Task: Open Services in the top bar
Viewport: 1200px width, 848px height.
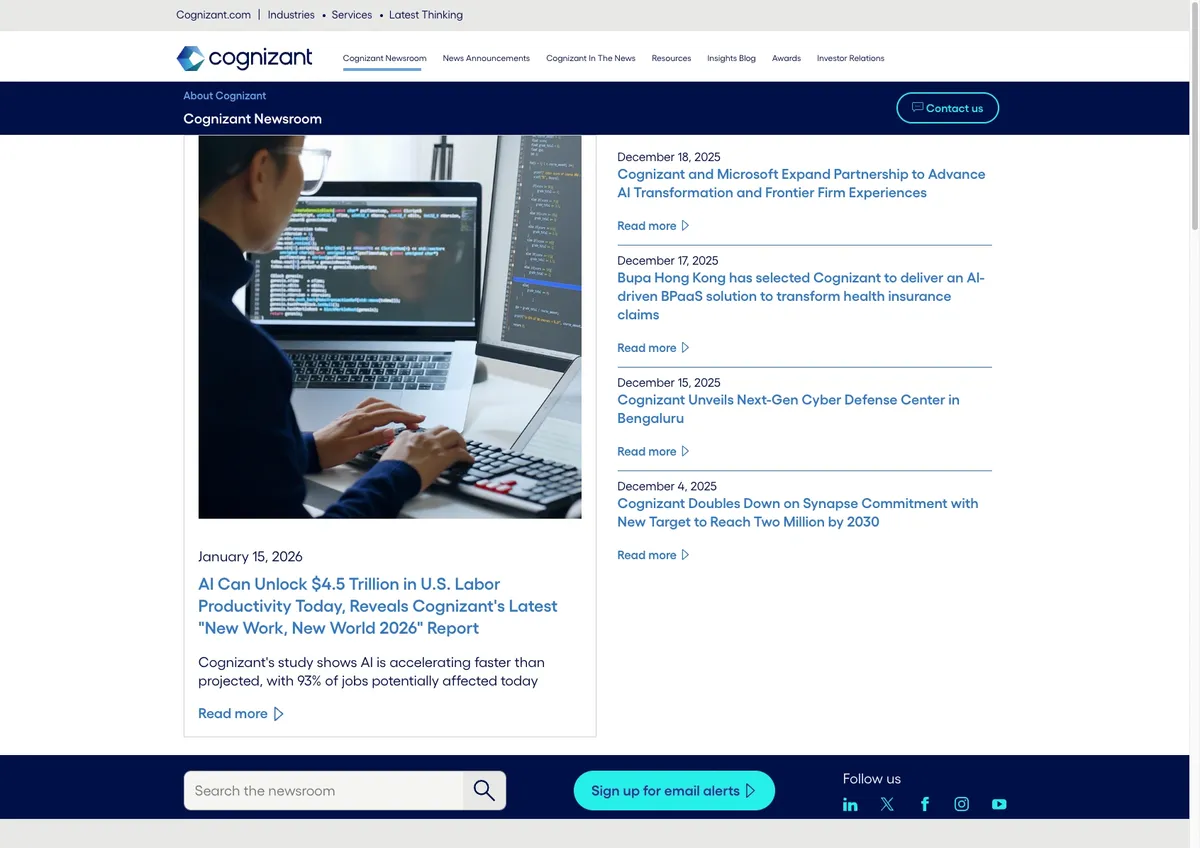Action: pyautogui.click(x=351, y=15)
